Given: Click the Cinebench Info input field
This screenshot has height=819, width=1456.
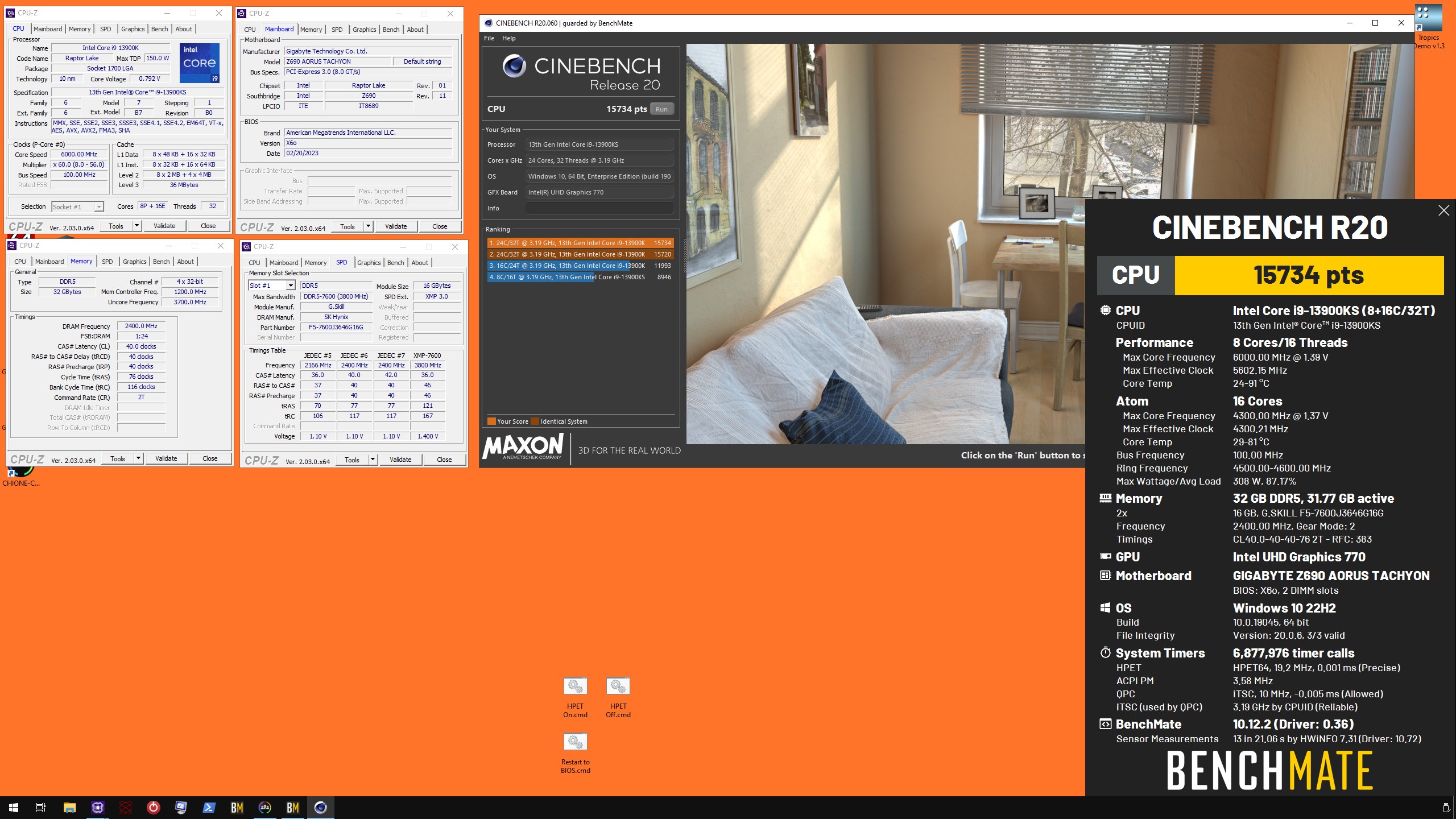Looking at the screenshot, I should pyautogui.click(x=599, y=208).
